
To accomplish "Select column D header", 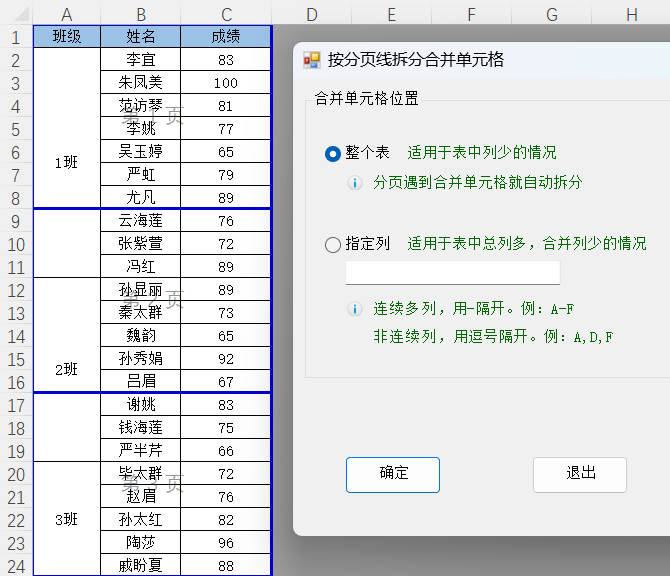I will click(x=311, y=14).
